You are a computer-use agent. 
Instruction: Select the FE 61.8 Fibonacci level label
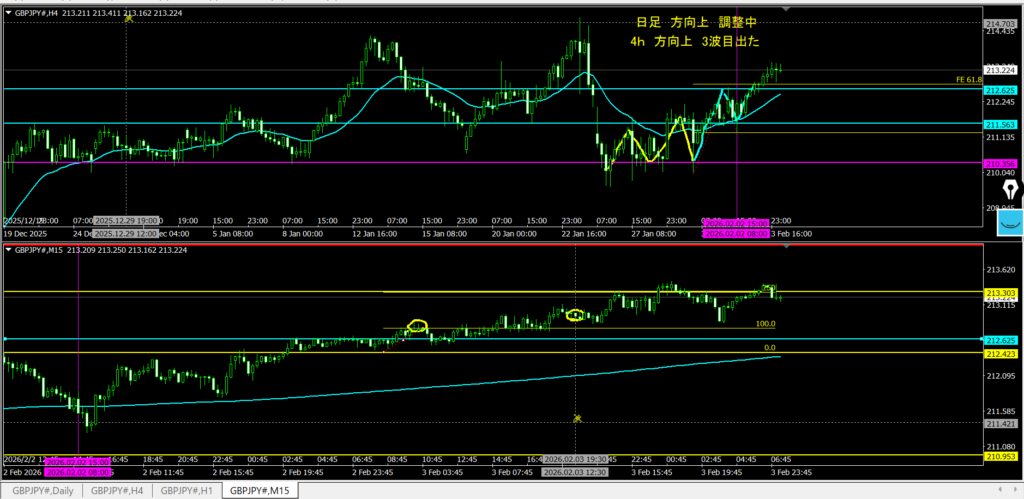pos(968,79)
